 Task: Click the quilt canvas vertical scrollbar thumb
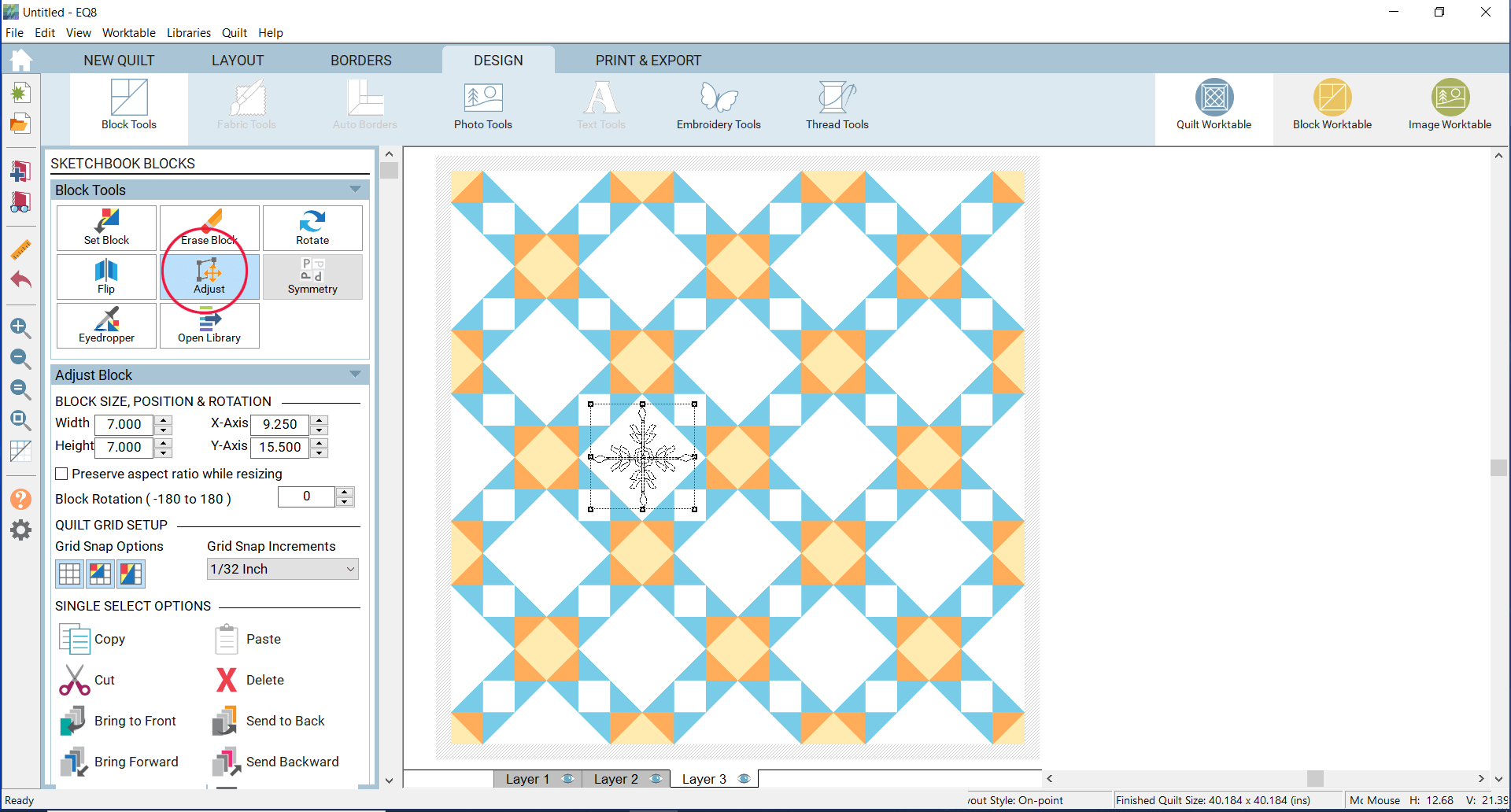coord(1498,467)
